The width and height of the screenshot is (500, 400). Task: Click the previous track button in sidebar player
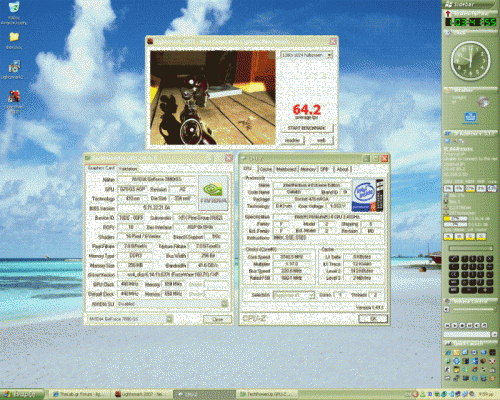point(447,325)
